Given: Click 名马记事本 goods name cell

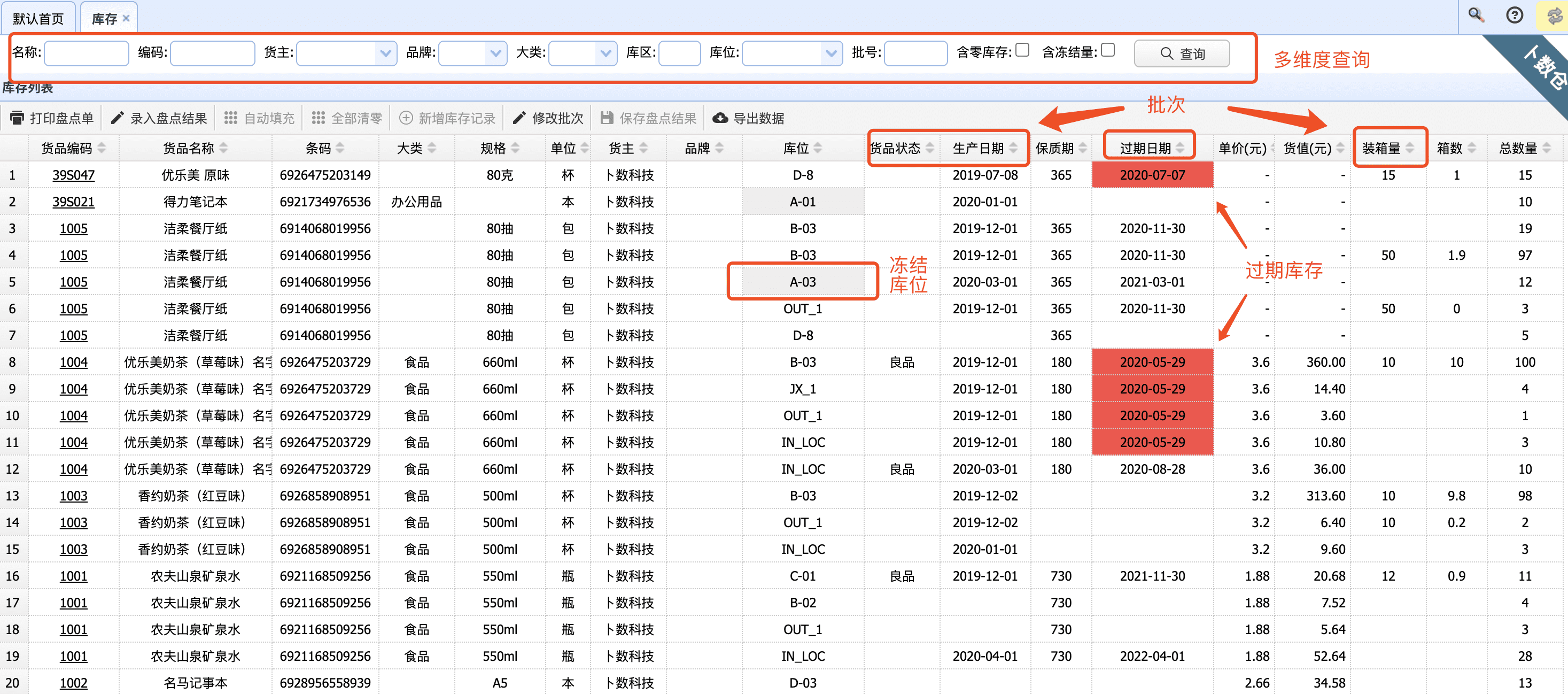Looking at the screenshot, I should (x=196, y=683).
